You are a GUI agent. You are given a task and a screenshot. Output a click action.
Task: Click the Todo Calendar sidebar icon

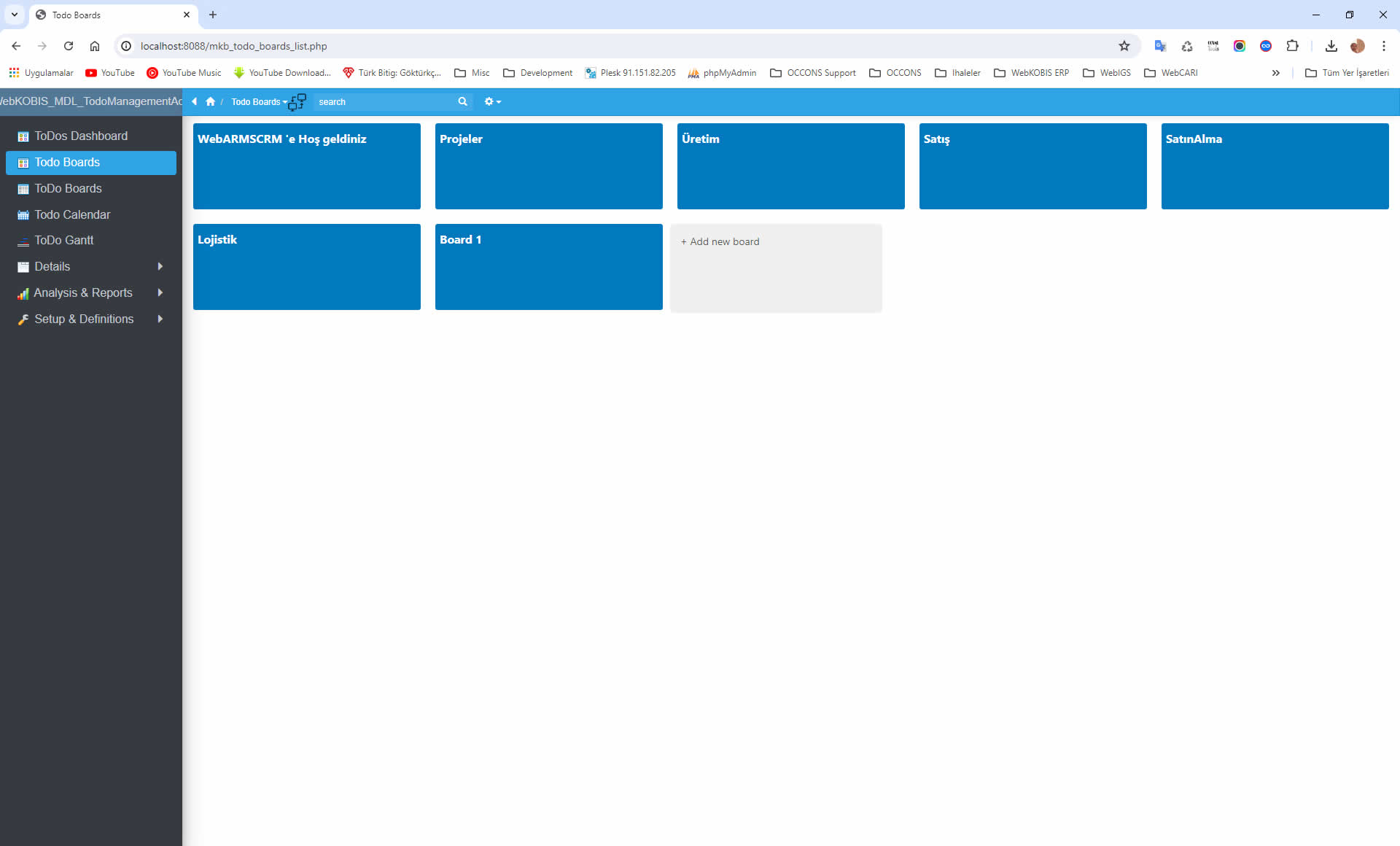23,215
